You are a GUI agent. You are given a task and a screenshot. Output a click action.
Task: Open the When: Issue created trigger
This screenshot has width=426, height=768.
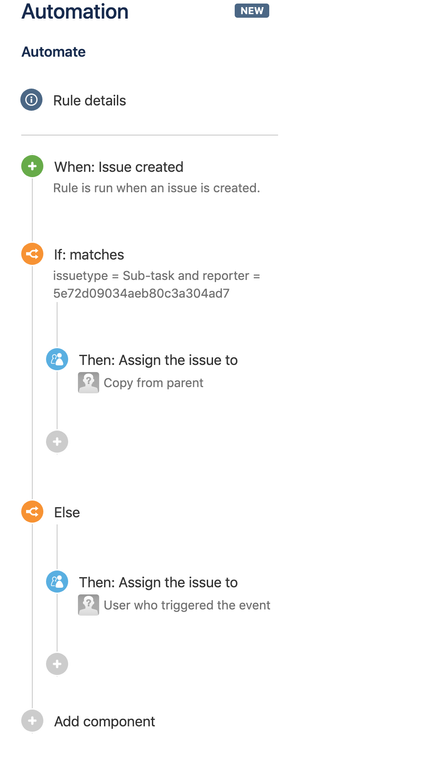pyautogui.click(x=119, y=167)
